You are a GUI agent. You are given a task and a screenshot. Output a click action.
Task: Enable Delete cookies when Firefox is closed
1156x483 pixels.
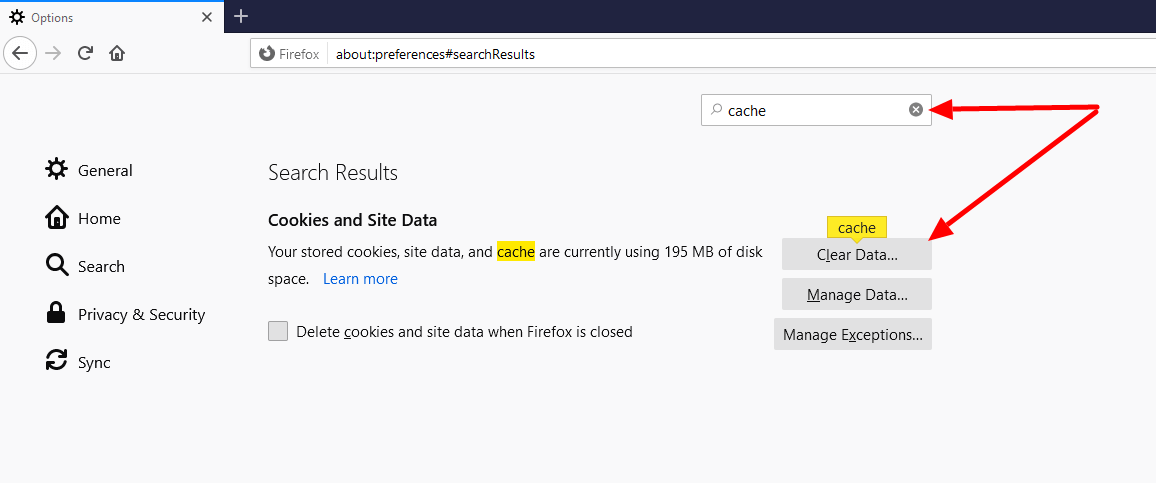[x=278, y=331]
